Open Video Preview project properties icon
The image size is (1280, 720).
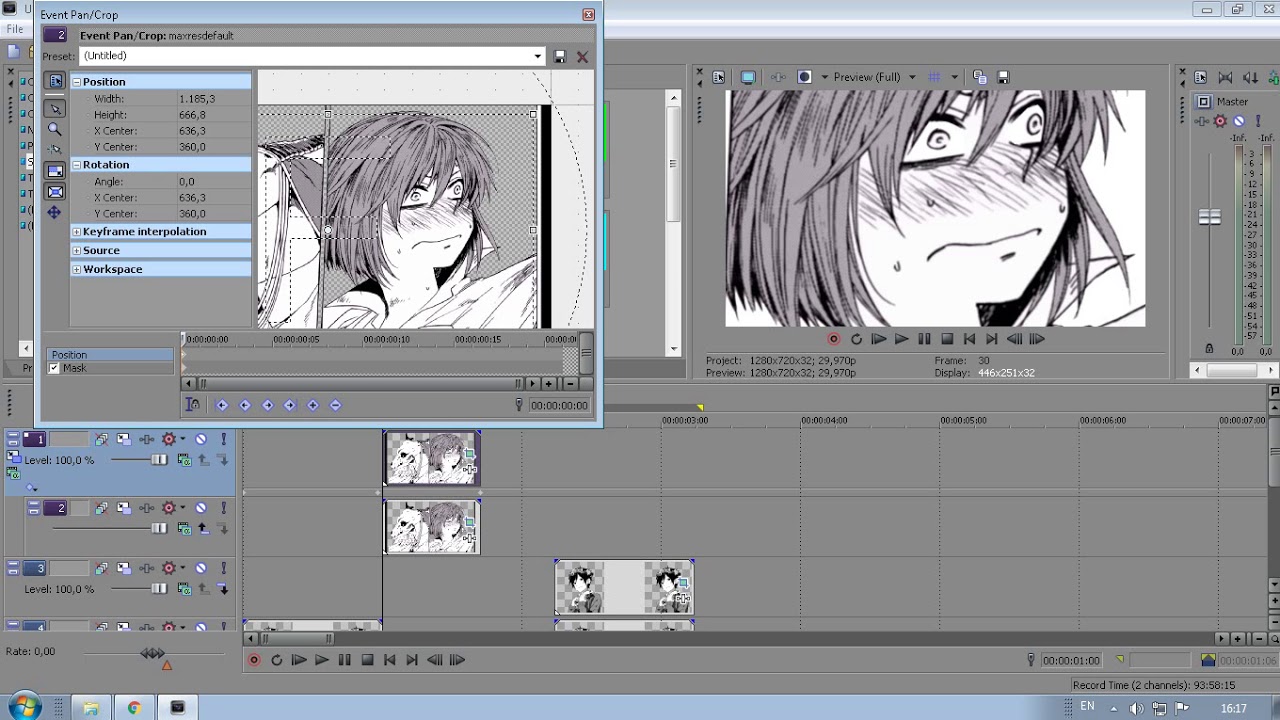(x=718, y=77)
